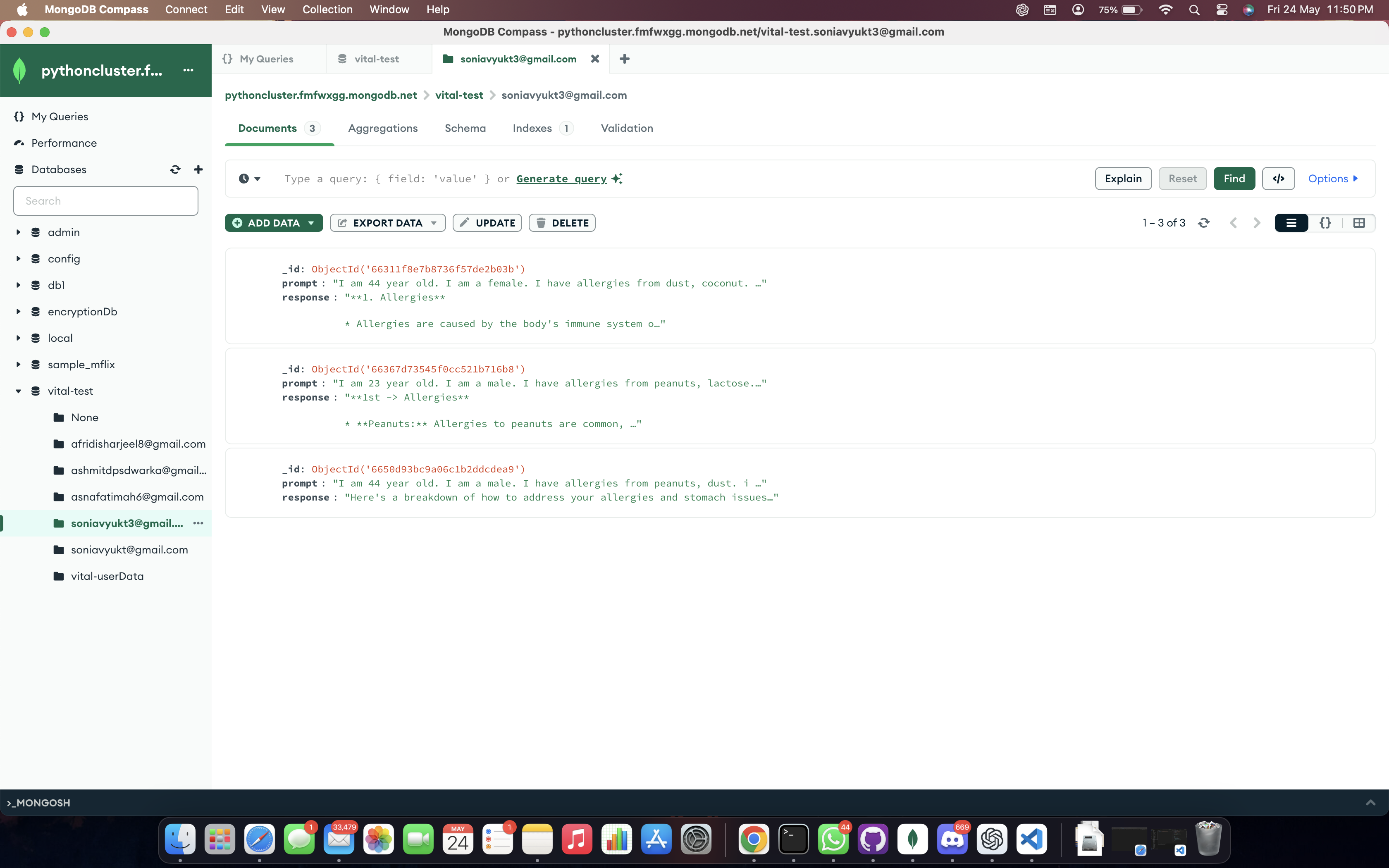Refresh the document count
Screen dimensions: 1389x868
1204,223
